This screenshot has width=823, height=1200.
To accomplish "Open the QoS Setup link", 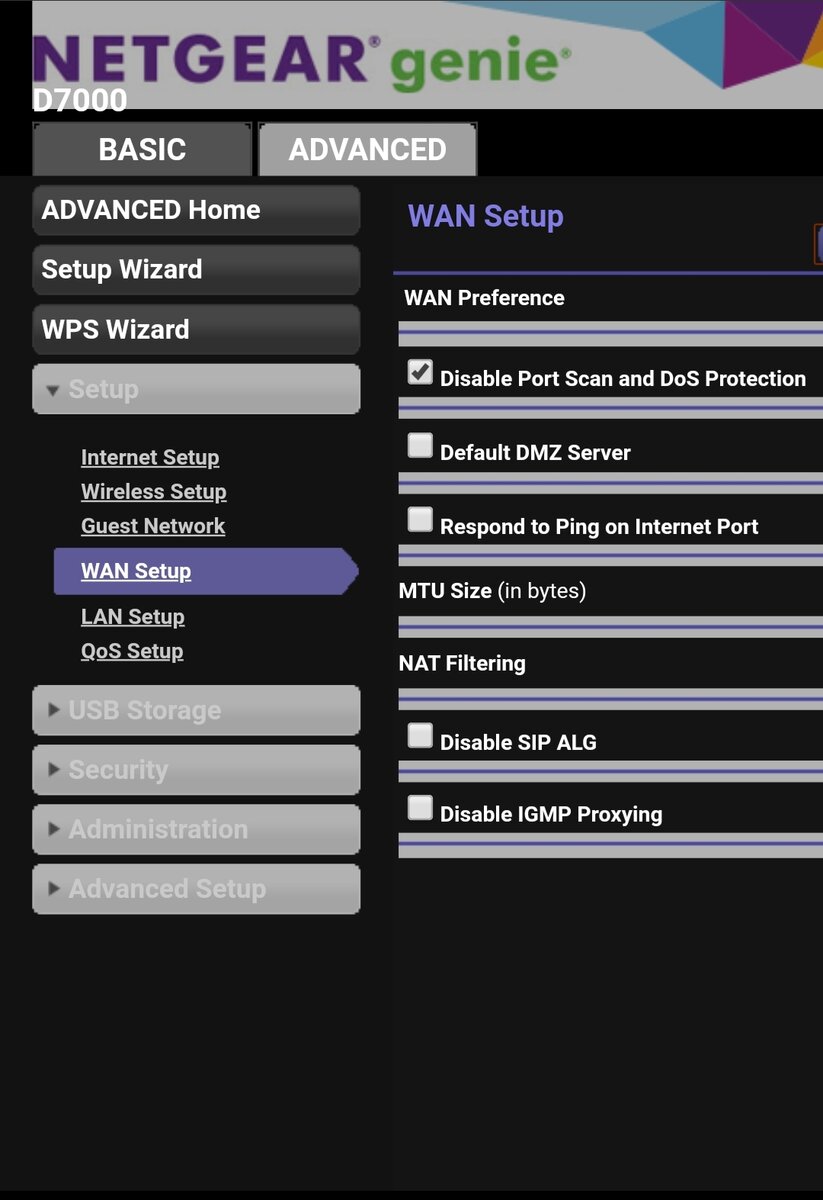I will tap(132, 651).
